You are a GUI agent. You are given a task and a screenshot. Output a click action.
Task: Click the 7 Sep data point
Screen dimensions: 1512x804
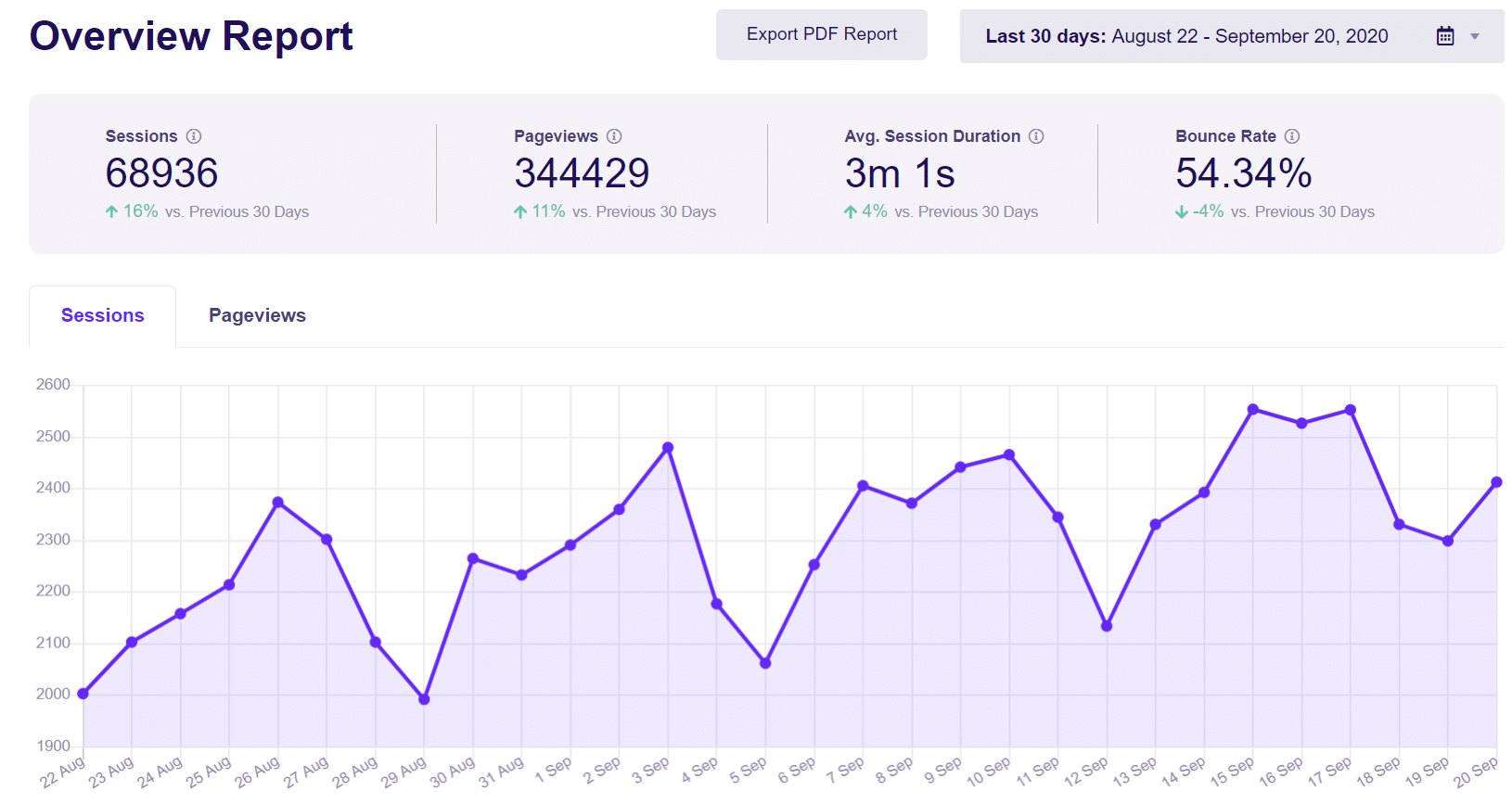863,486
